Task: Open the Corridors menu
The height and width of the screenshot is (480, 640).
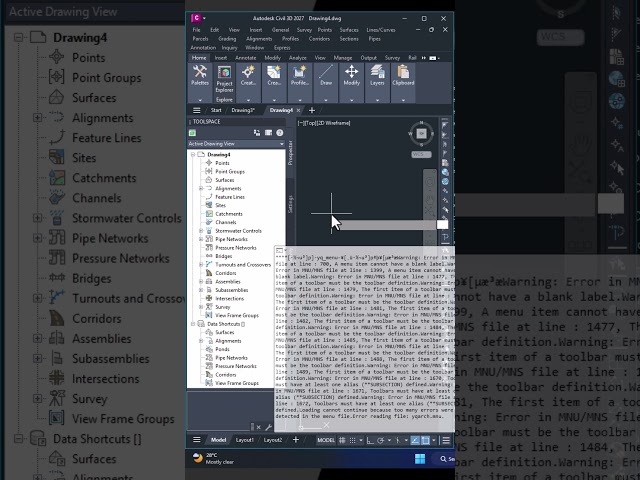Action: click(x=319, y=39)
